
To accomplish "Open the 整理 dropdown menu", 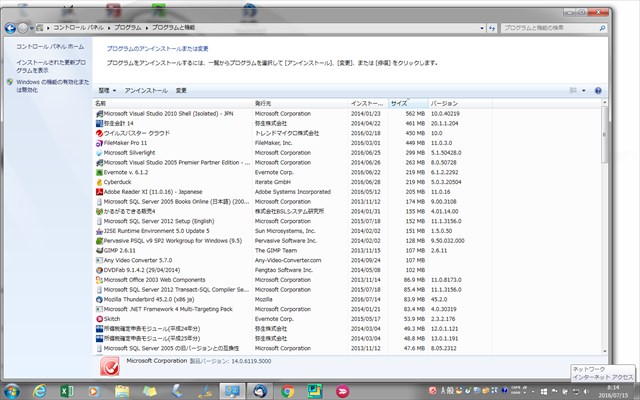I will [107, 91].
